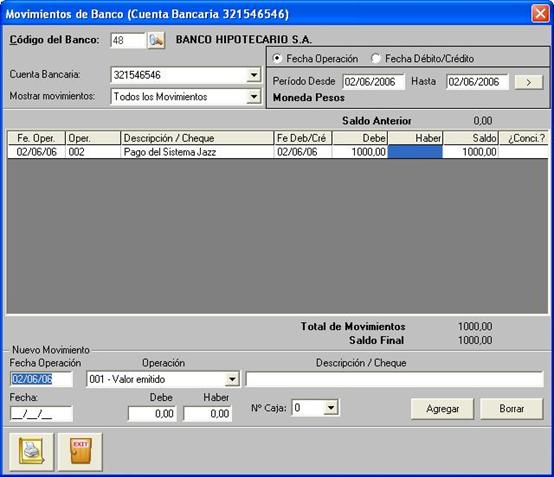Click the bank search icon beside code 48
This screenshot has height=477, width=554.
click(x=156, y=40)
